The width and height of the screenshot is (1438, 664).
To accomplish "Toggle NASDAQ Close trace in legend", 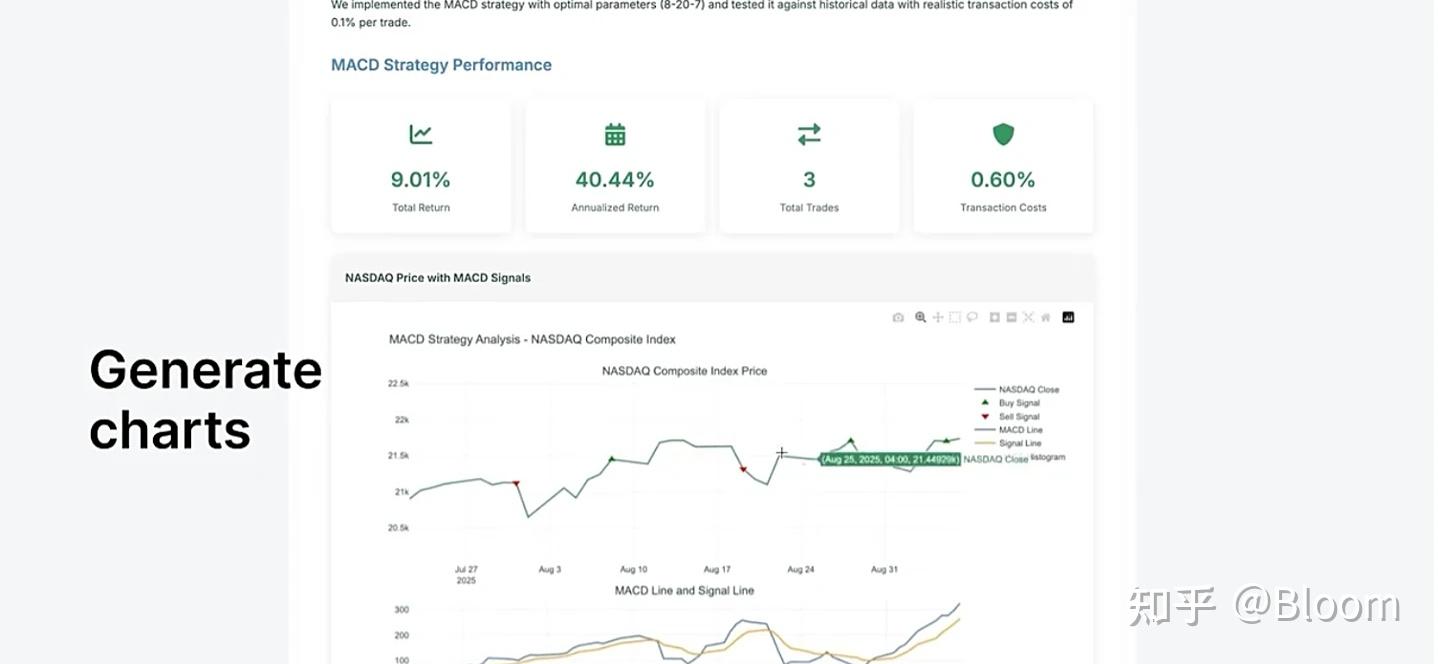I will pos(1028,390).
